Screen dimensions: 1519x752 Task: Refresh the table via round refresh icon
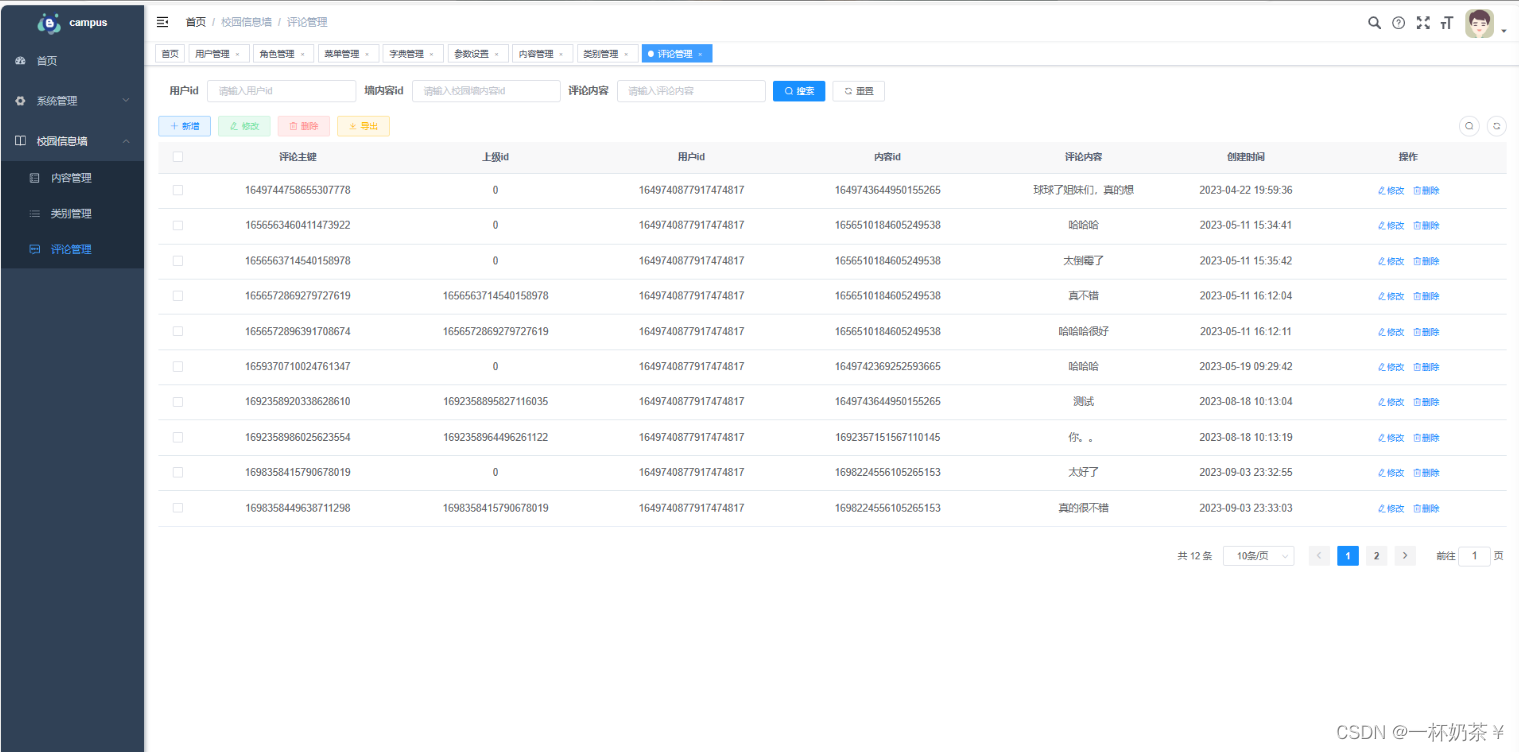[x=1497, y=126]
